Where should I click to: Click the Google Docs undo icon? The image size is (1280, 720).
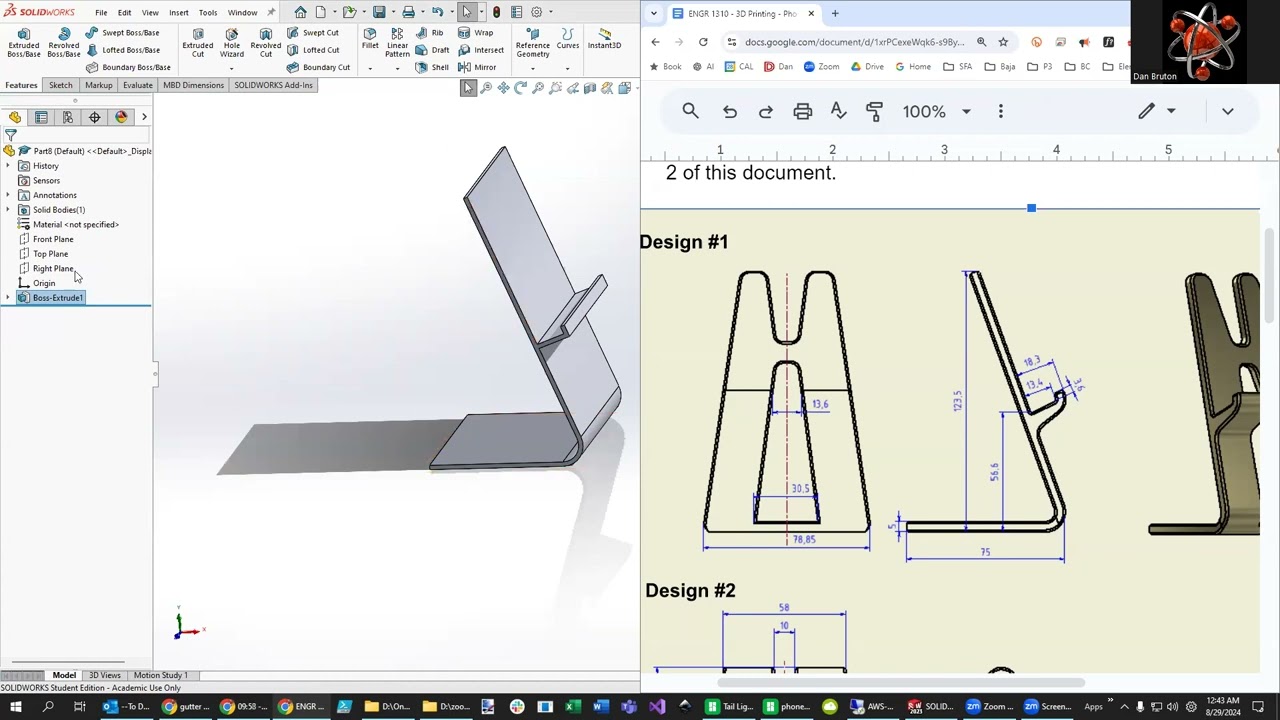point(730,112)
